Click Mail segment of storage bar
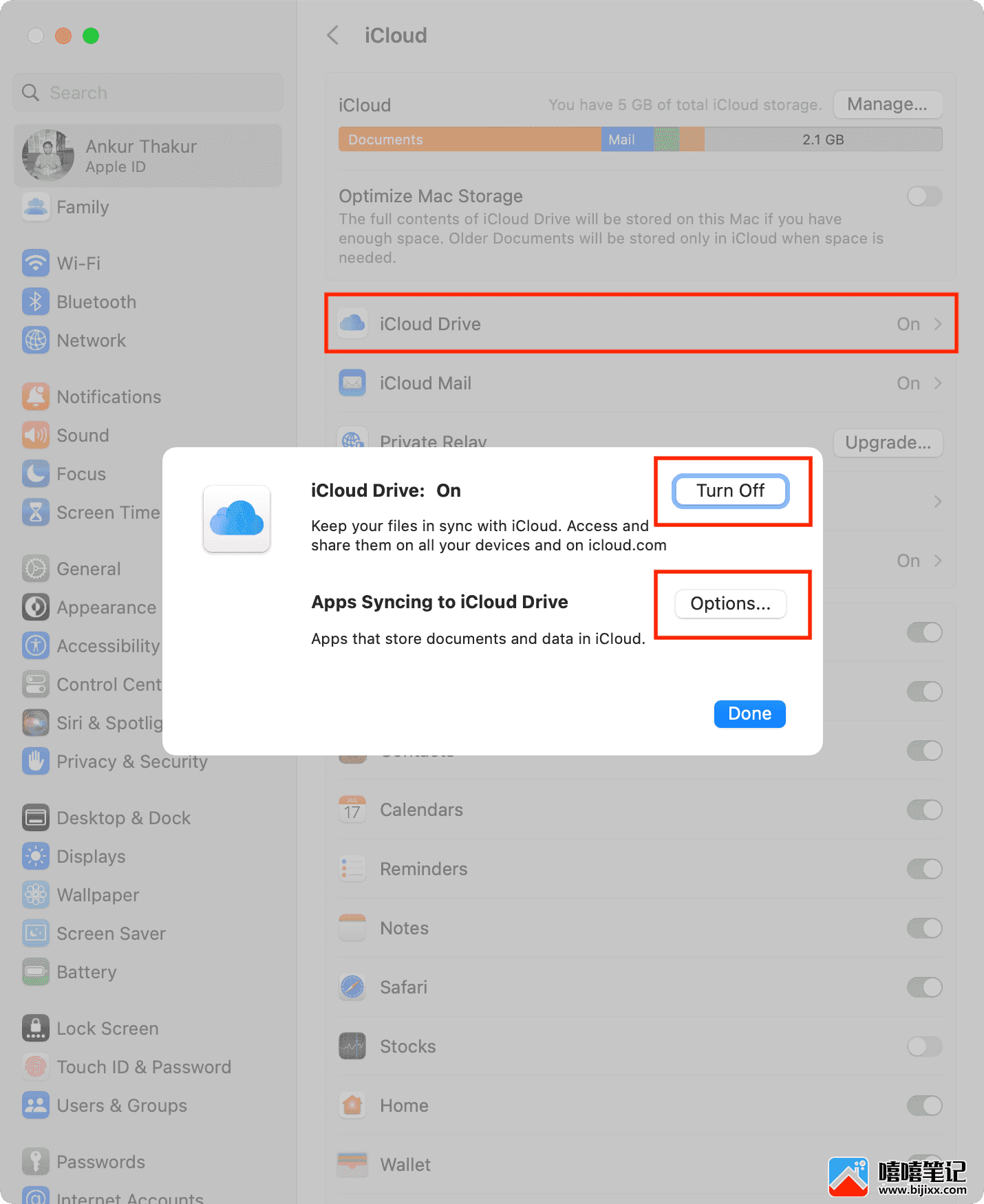This screenshot has height=1204, width=984. click(627, 140)
